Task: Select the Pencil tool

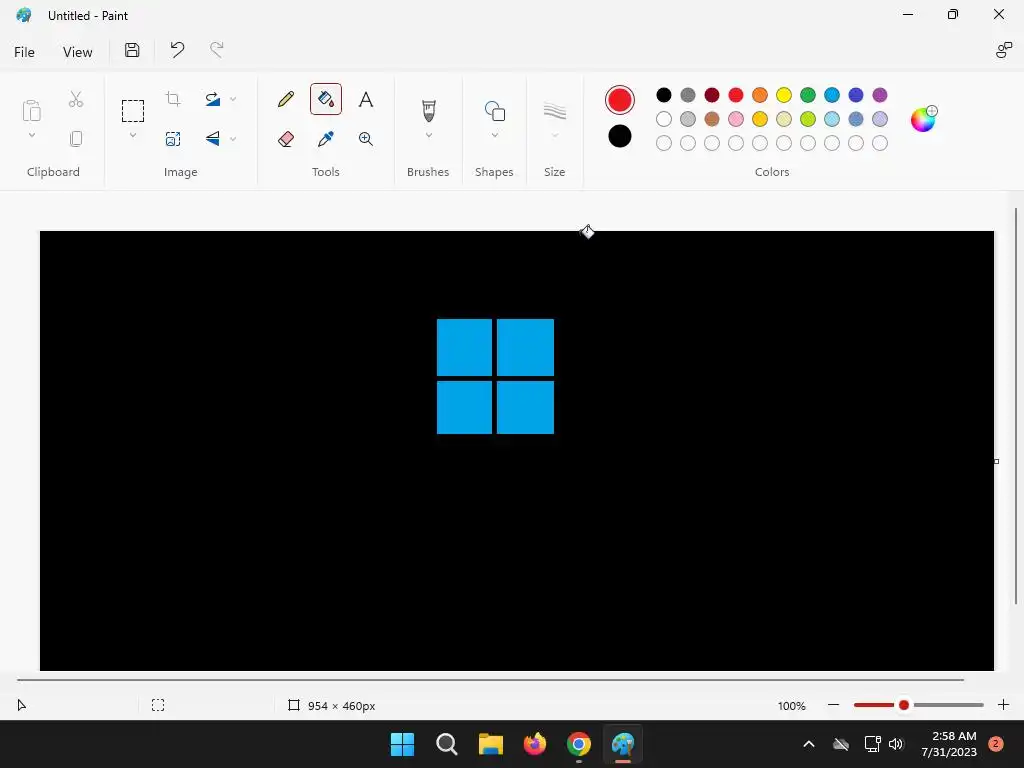Action: click(285, 99)
